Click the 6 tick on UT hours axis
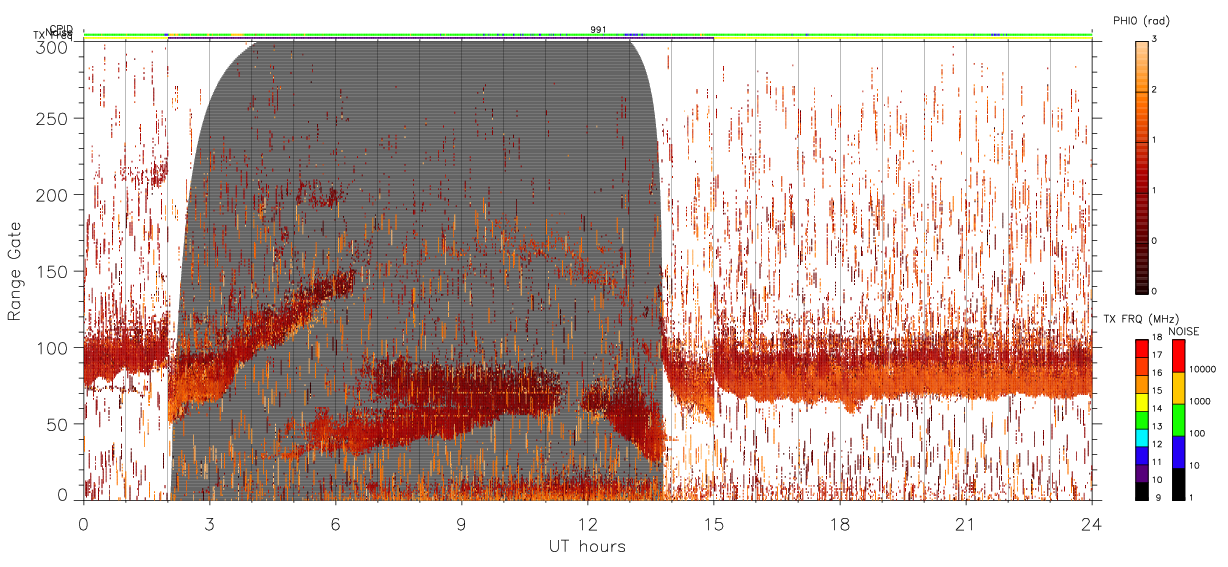1228x567 pixels. 335,524
